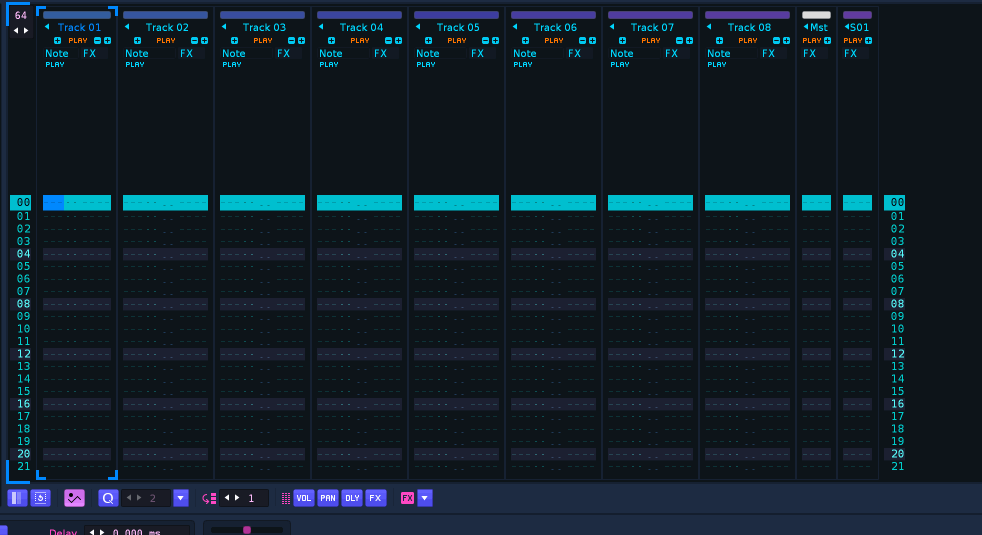This screenshot has height=535, width=982.
Task: Click the Q quantize icon
Action: [109, 497]
